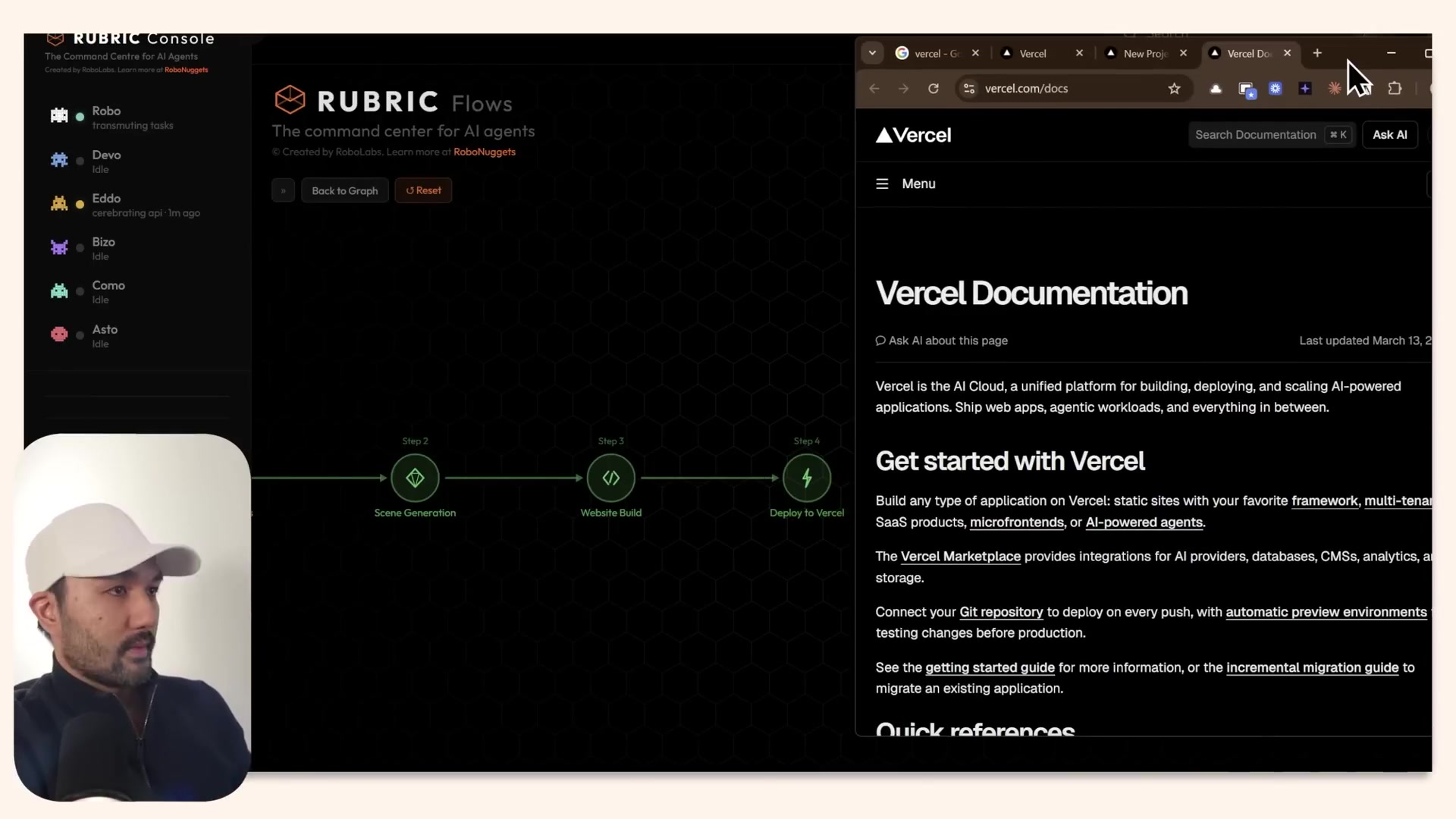Bookmark page with the star icon
The width and height of the screenshot is (1456, 819).
(1174, 89)
